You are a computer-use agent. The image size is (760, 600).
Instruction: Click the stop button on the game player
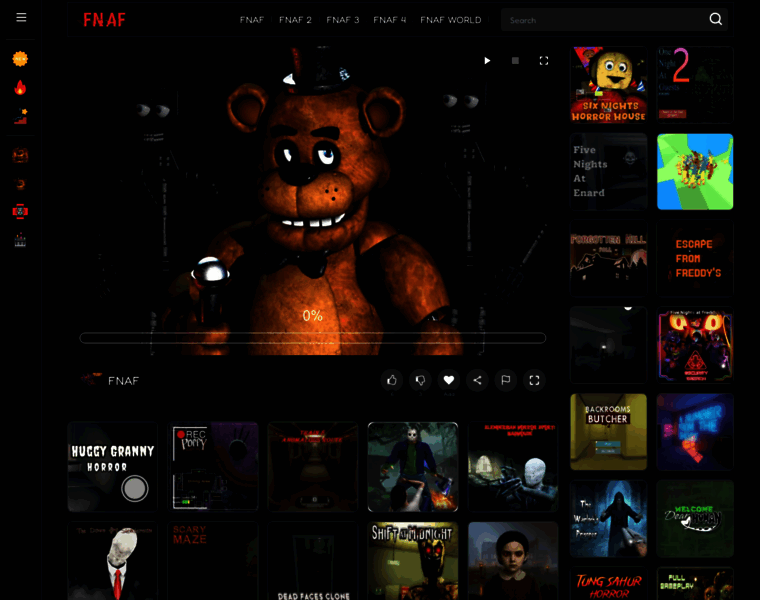515,61
